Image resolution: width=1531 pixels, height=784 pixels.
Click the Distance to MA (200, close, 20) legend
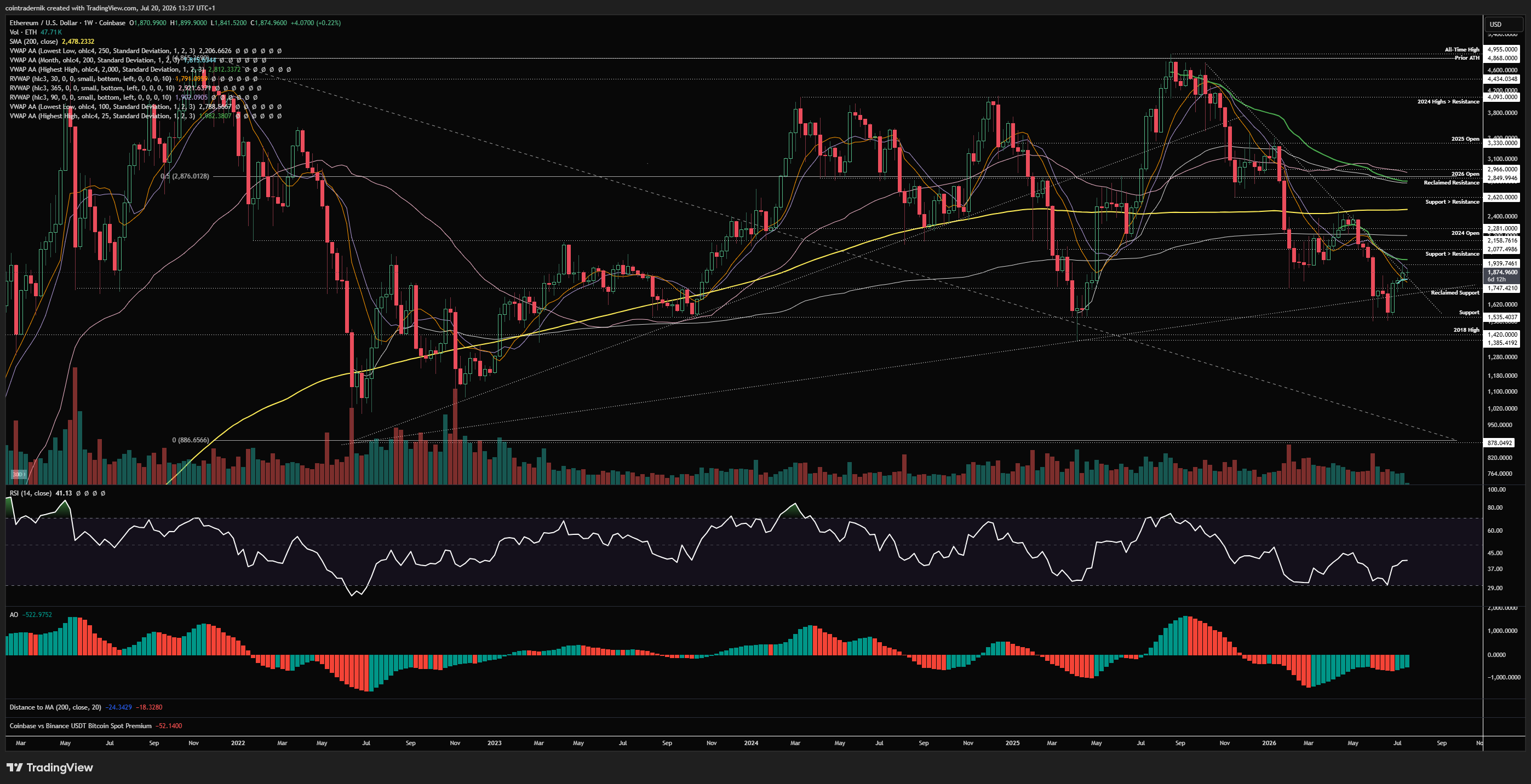(x=55, y=707)
